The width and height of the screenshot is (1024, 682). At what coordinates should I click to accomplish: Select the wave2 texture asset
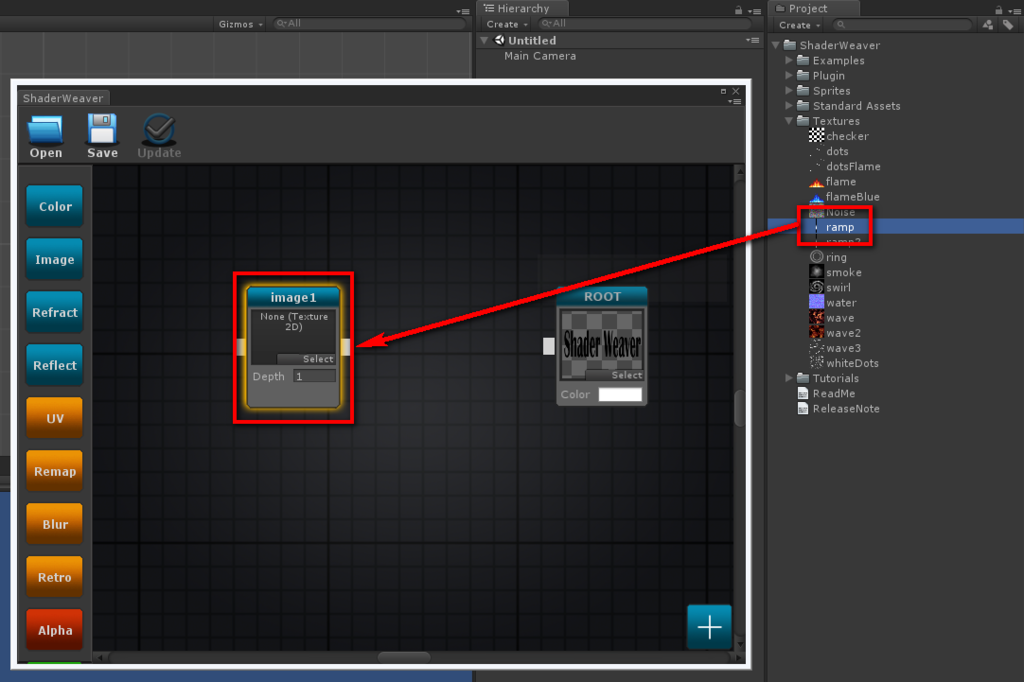[x=835, y=333]
